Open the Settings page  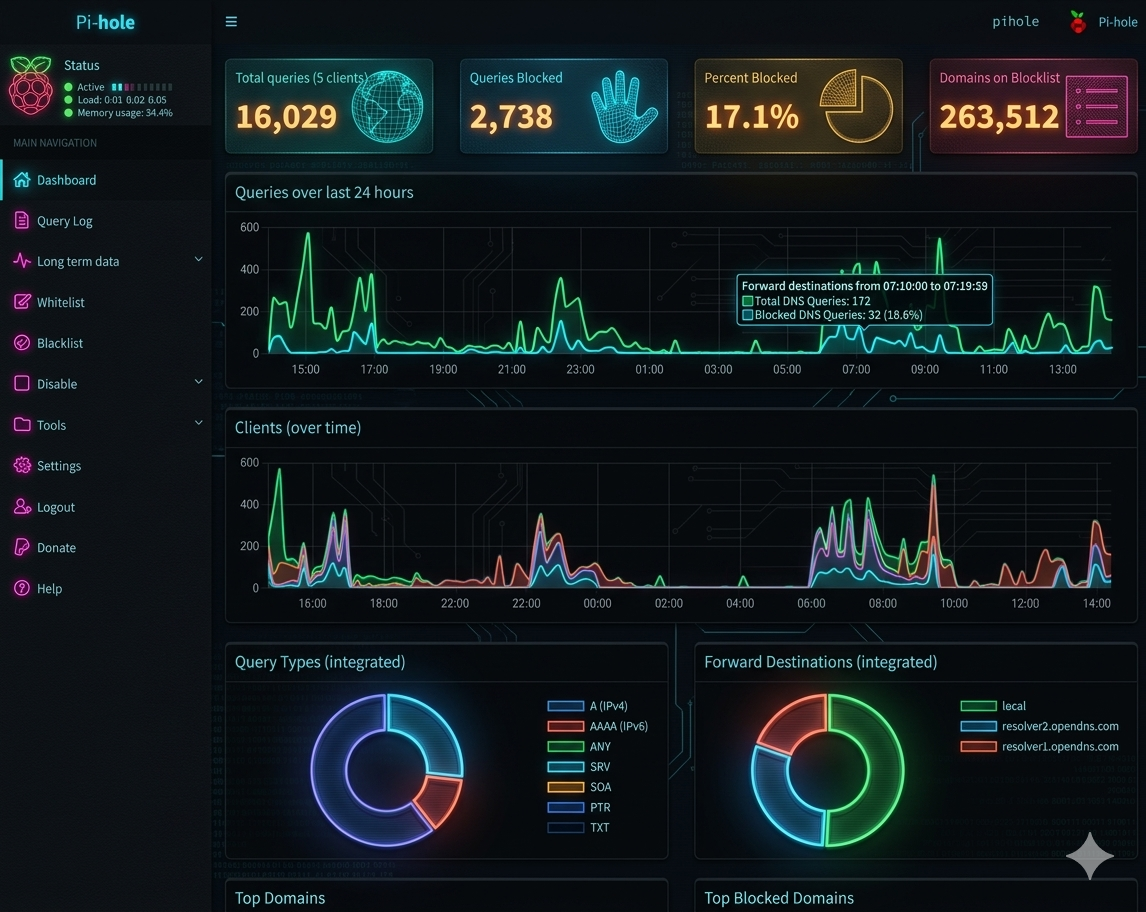click(x=60, y=466)
